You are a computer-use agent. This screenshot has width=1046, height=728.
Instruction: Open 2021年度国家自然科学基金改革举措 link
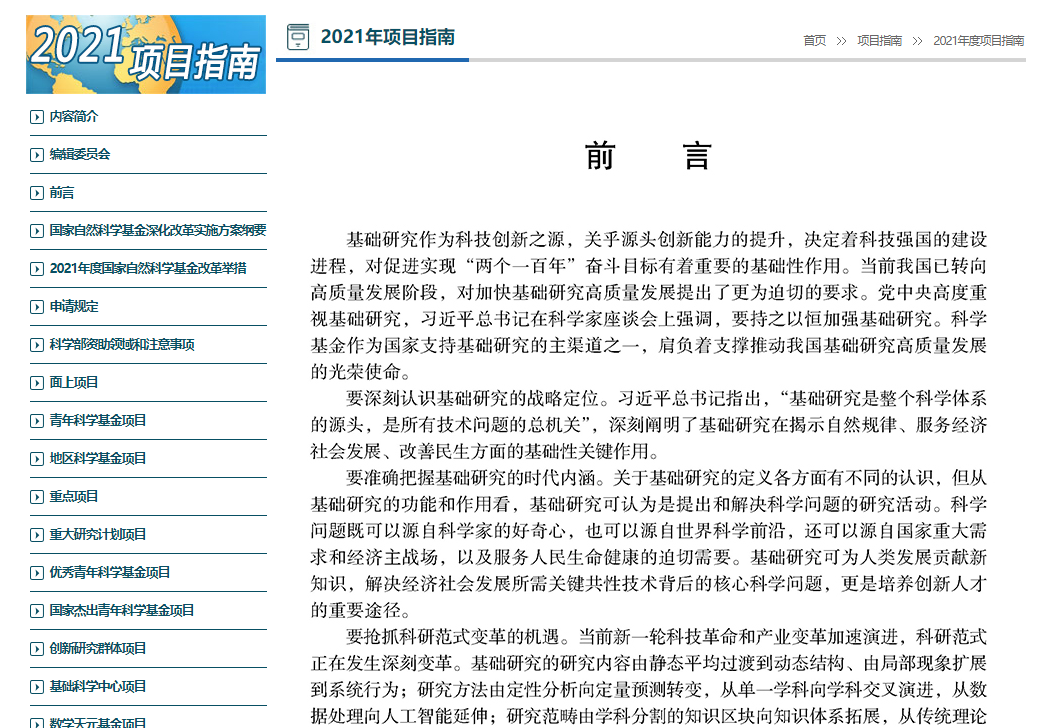click(x=148, y=269)
